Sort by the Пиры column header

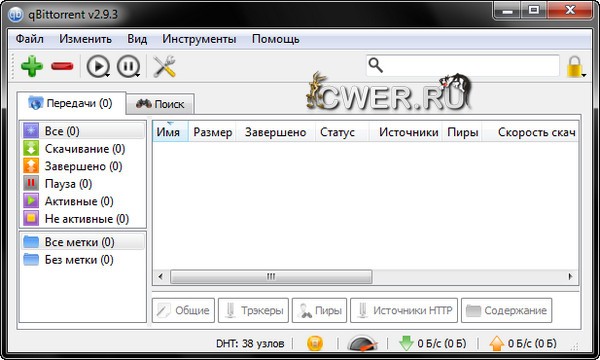462,132
